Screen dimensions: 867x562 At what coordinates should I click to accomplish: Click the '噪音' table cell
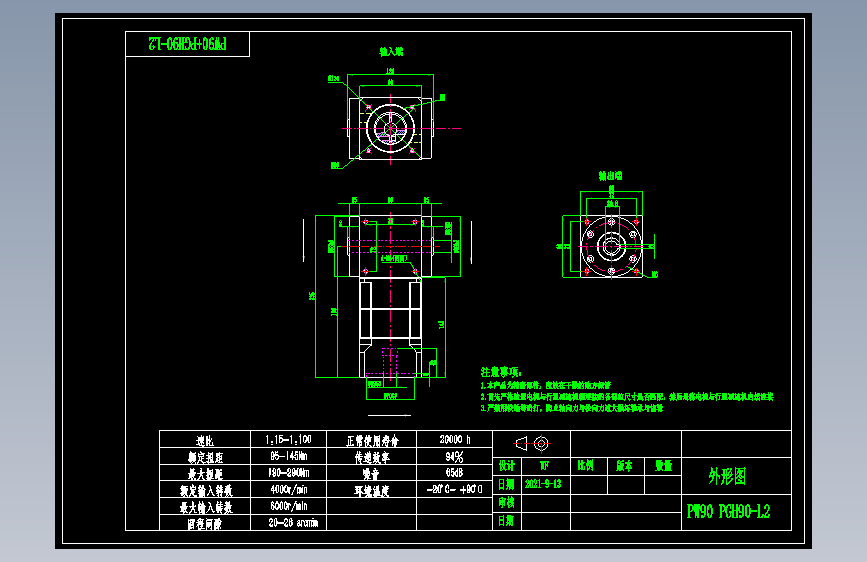(x=371, y=473)
